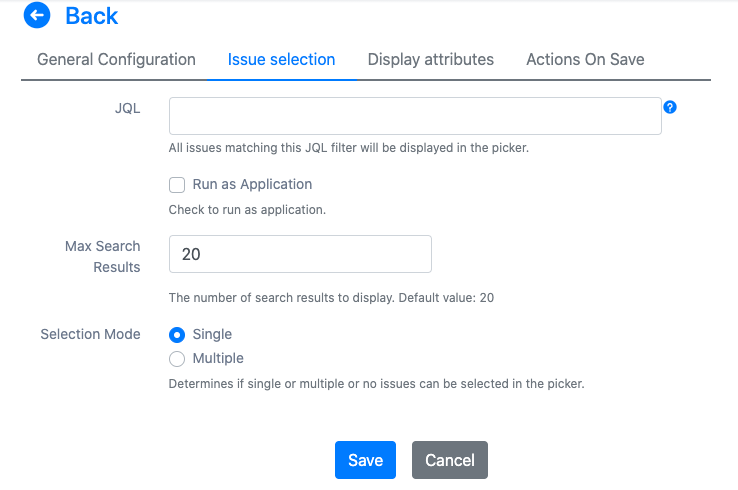Click the blue back arrow icon
738x490 pixels.
pyautogui.click(x=37, y=15)
